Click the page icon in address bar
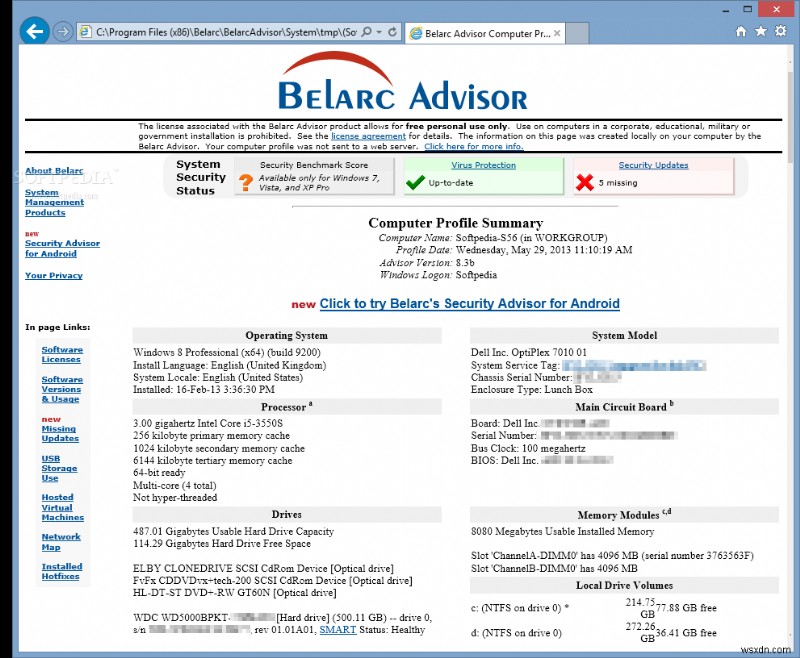Screen dimensions: 800x658 (86, 32)
